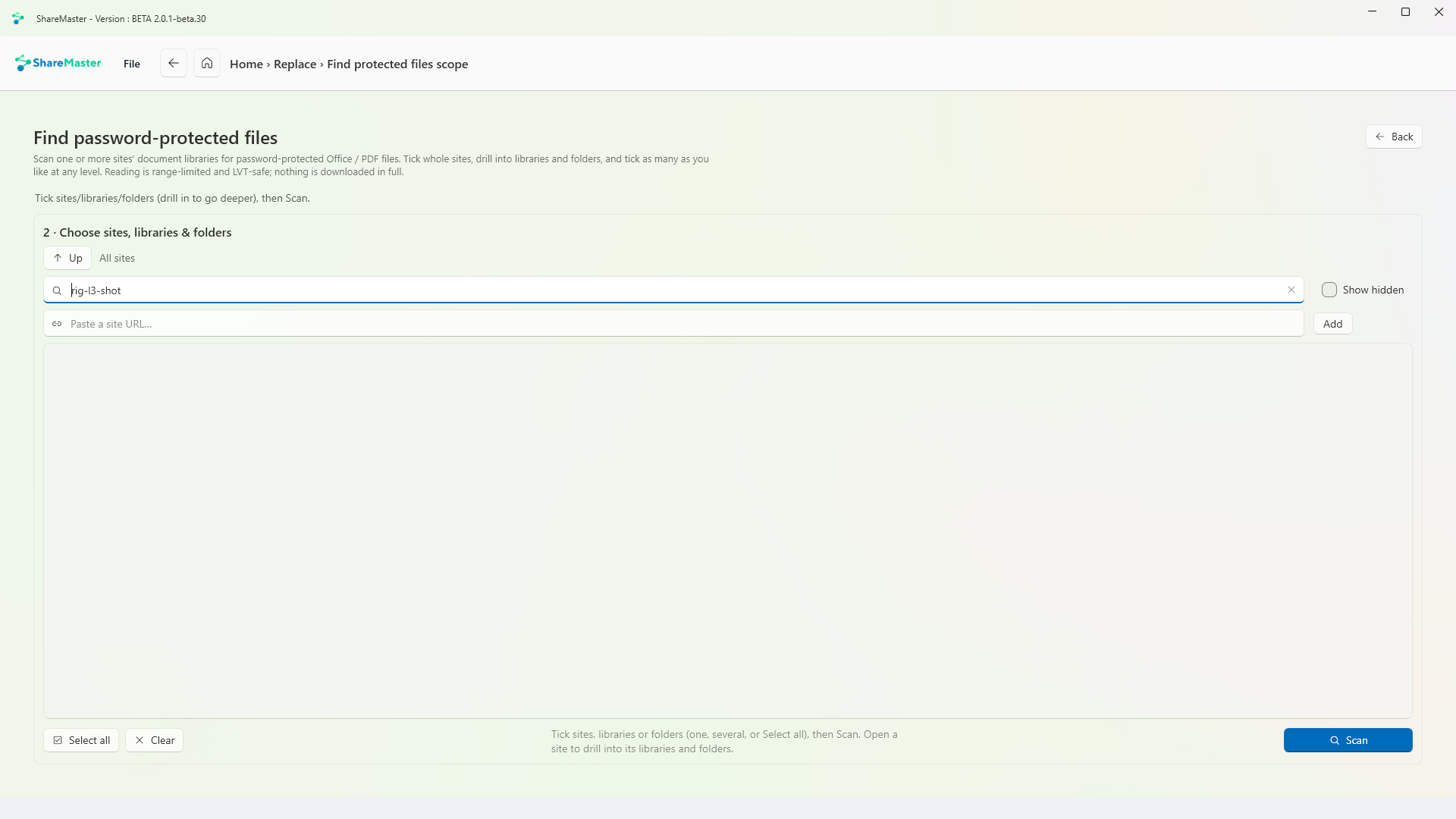
Task: Go Up one level
Action: pyautogui.click(x=67, y=258)
